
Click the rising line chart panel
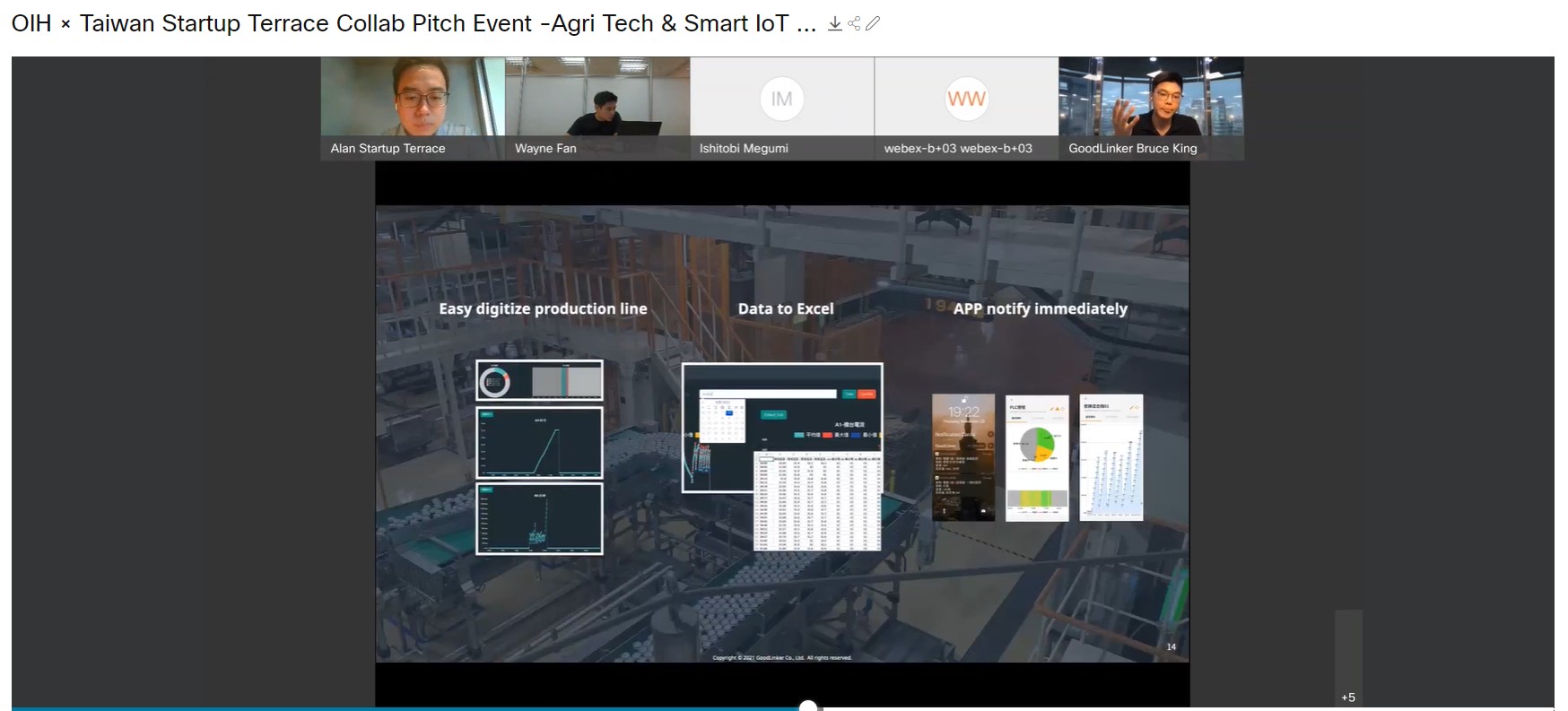point(539,443)
